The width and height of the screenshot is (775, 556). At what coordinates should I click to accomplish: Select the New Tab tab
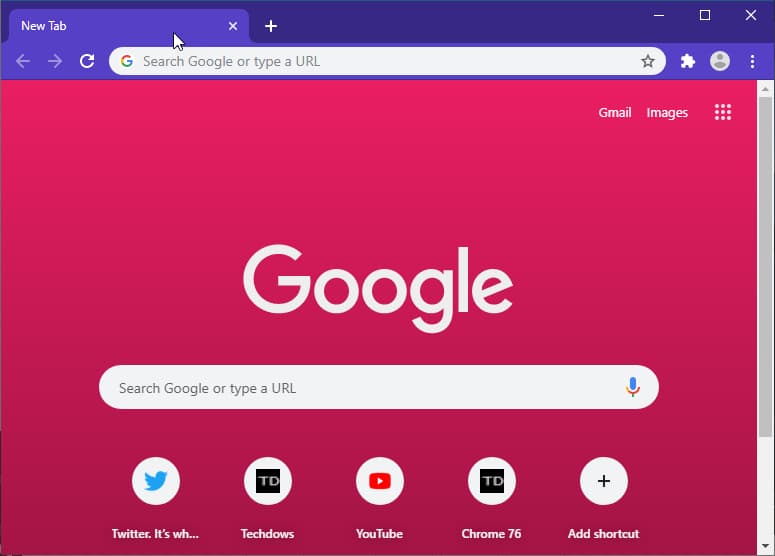129,26
